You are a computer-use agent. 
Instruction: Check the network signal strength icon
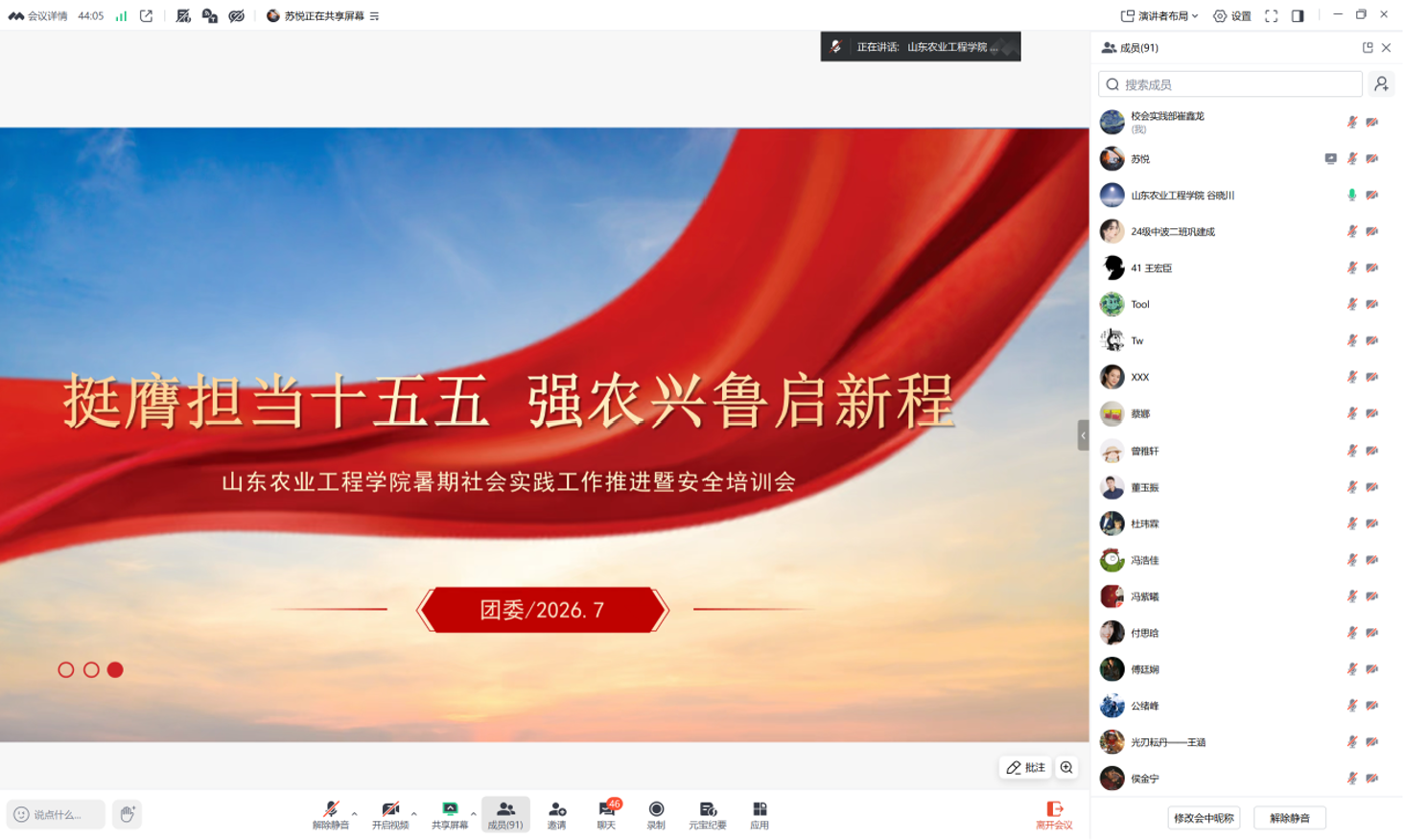point(121,16)
